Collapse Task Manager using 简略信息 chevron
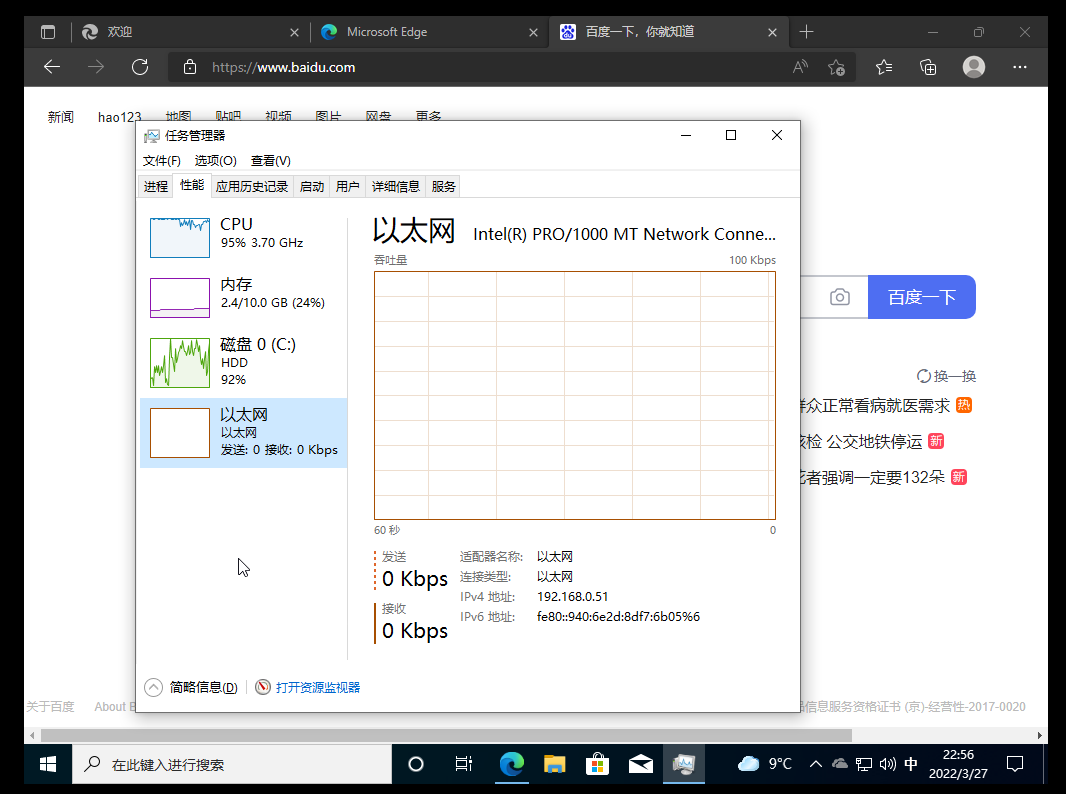The width and height of the screenshot is (1066, 794). (153, 687)
